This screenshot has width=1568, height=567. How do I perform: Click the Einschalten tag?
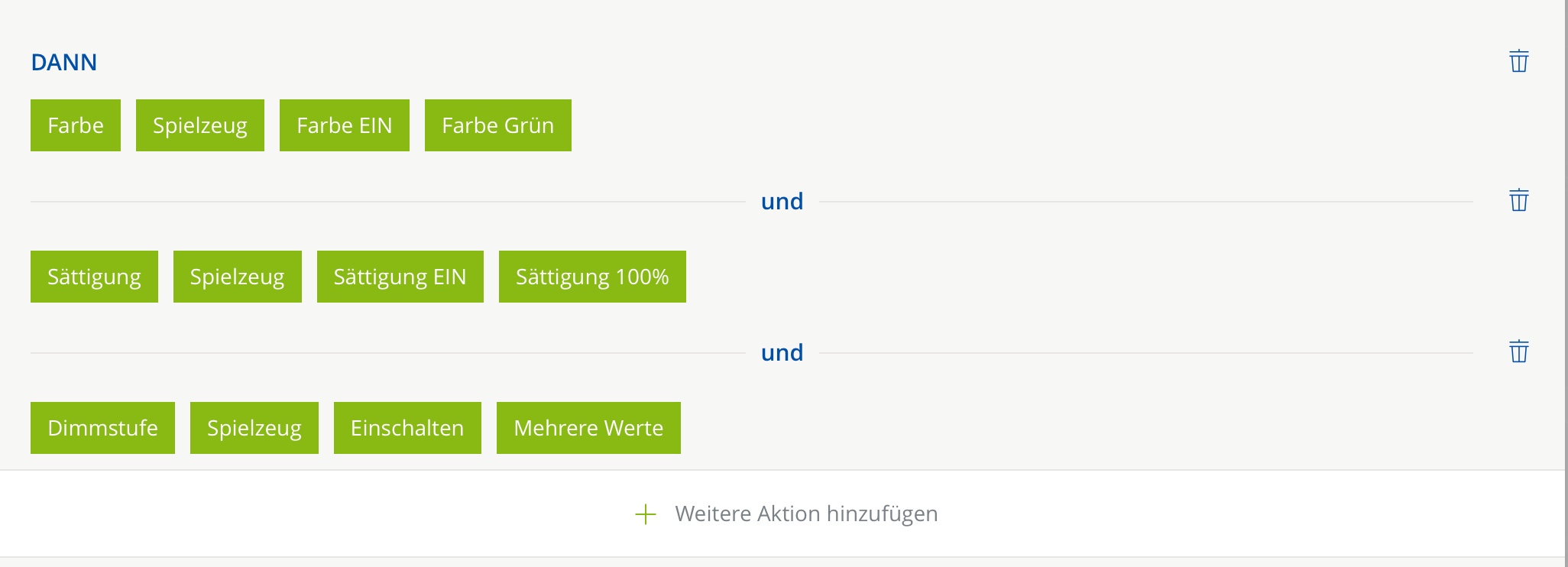point(407,428)
